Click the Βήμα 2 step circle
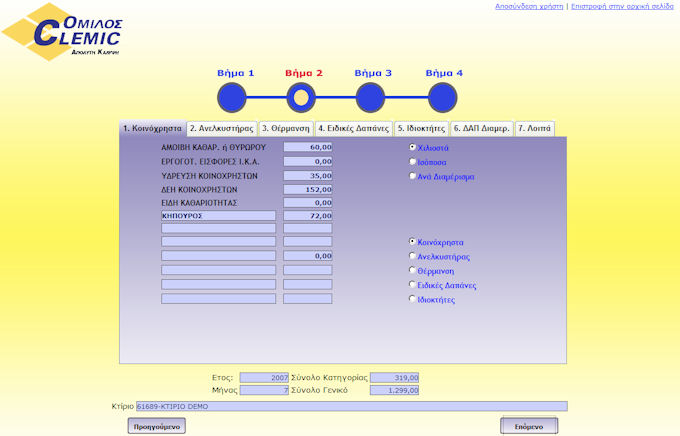 (300, 98)
